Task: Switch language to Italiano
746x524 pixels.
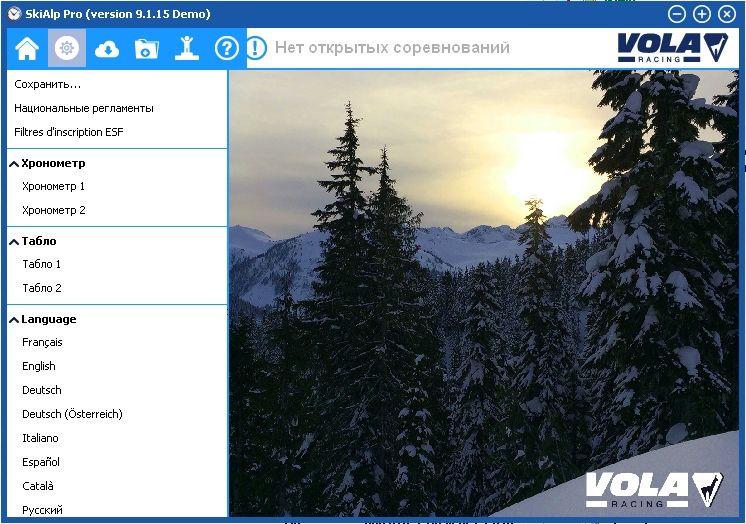Action: click(x=40, y=438)
